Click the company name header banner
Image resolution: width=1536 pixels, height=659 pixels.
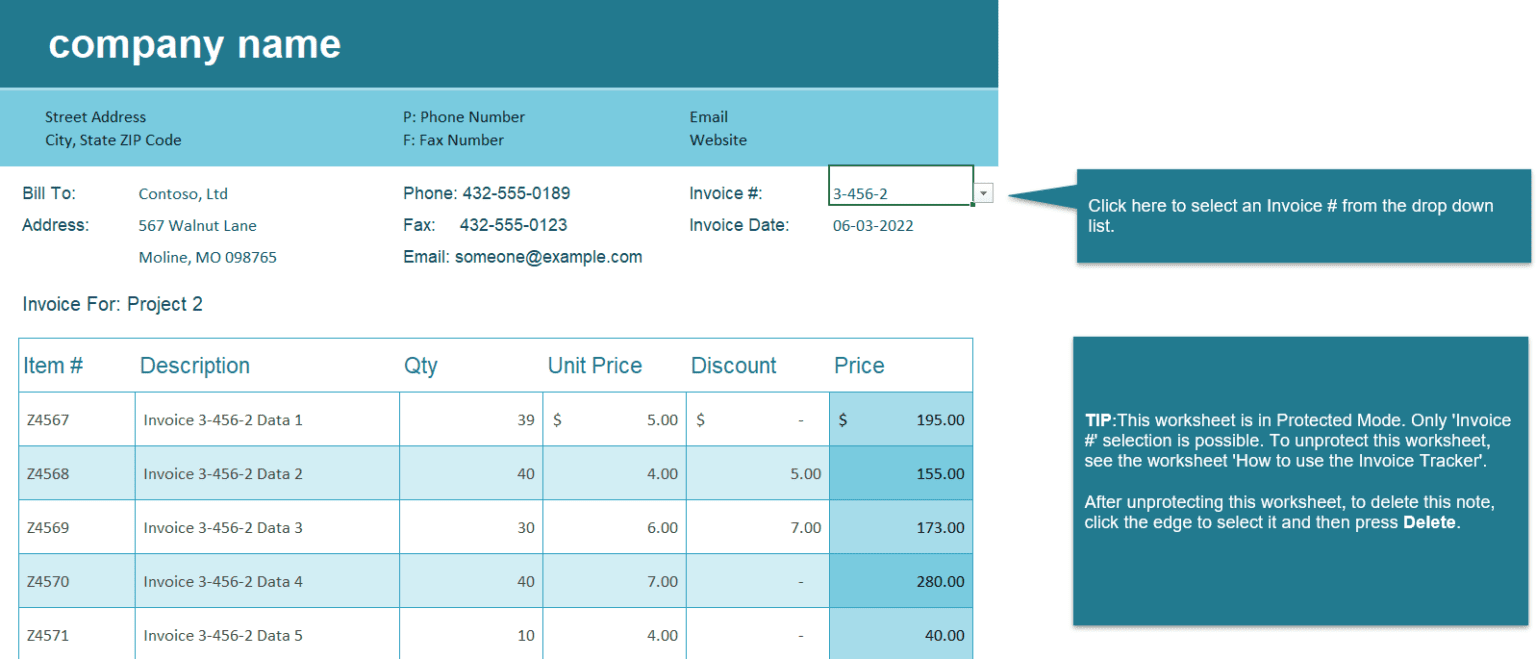point(195,43)
